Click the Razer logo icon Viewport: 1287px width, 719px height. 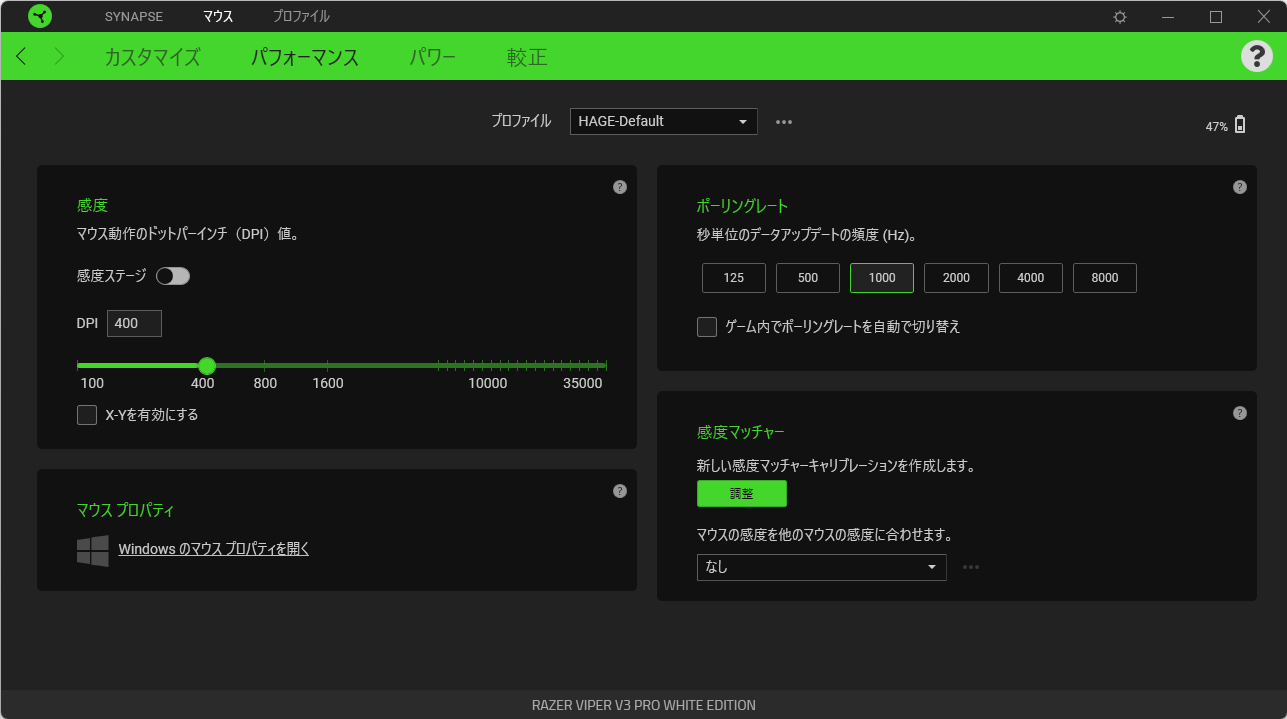pyautogui.click(x=40, y=16)
